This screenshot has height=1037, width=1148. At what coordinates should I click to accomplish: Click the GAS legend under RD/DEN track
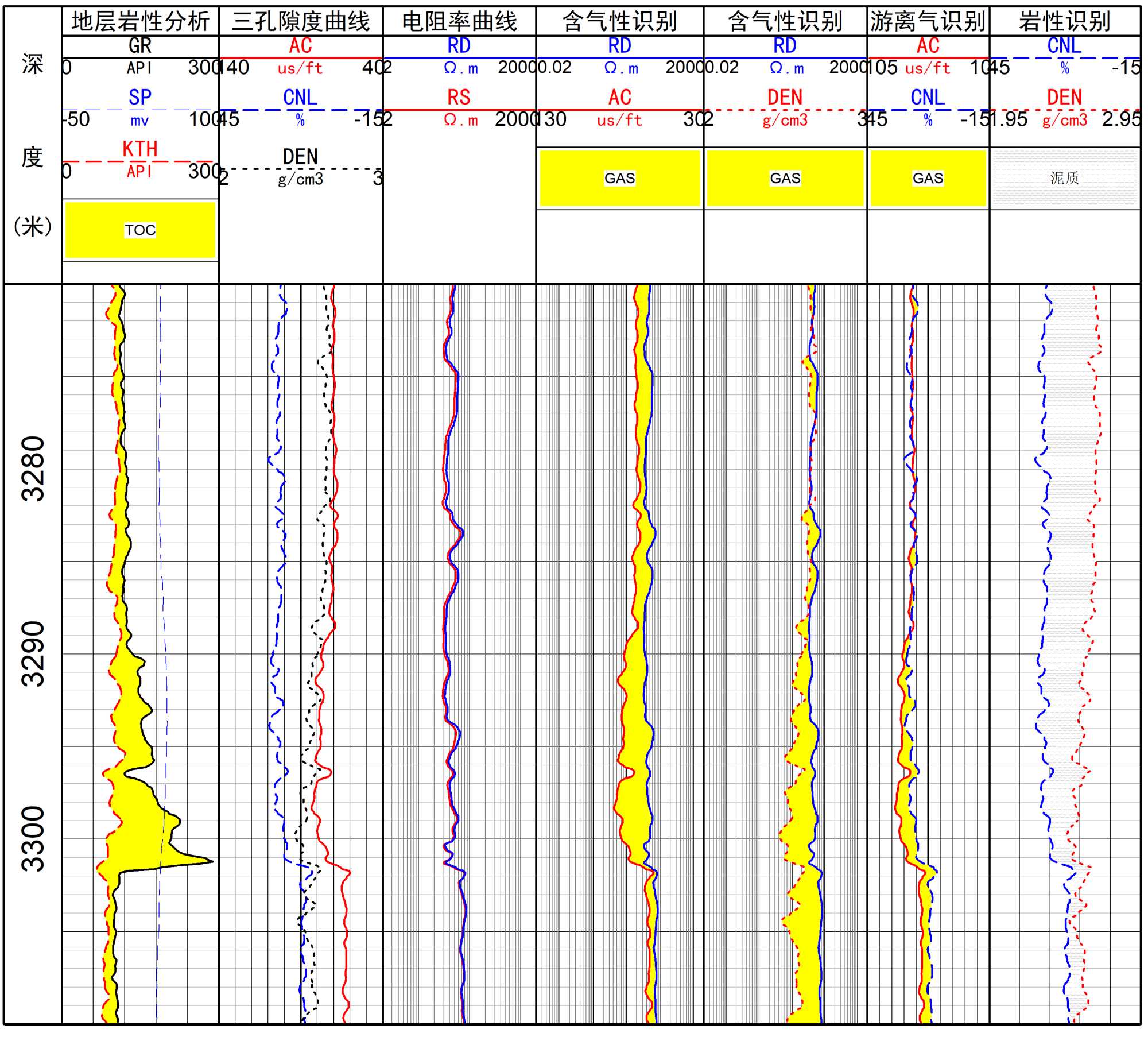point(785,178)
